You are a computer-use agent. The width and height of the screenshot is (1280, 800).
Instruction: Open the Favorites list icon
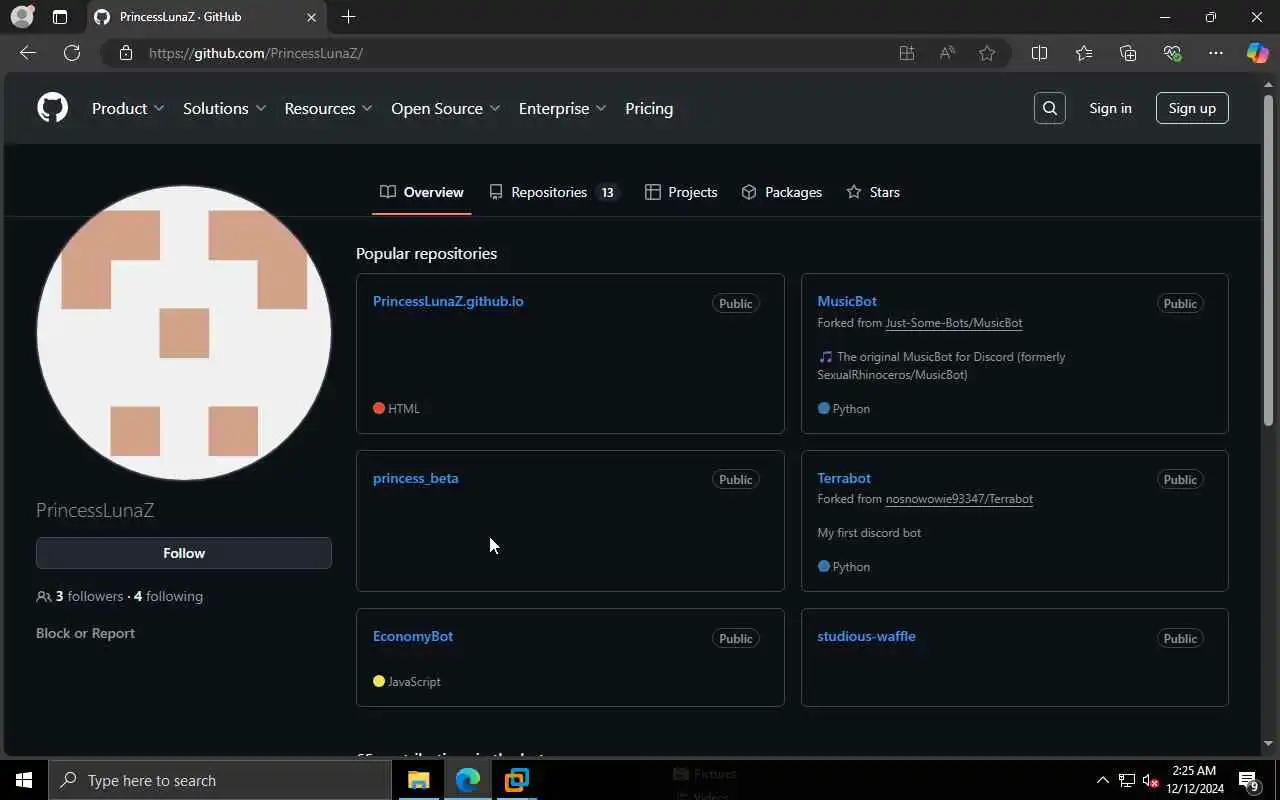tap(1084, 53)
